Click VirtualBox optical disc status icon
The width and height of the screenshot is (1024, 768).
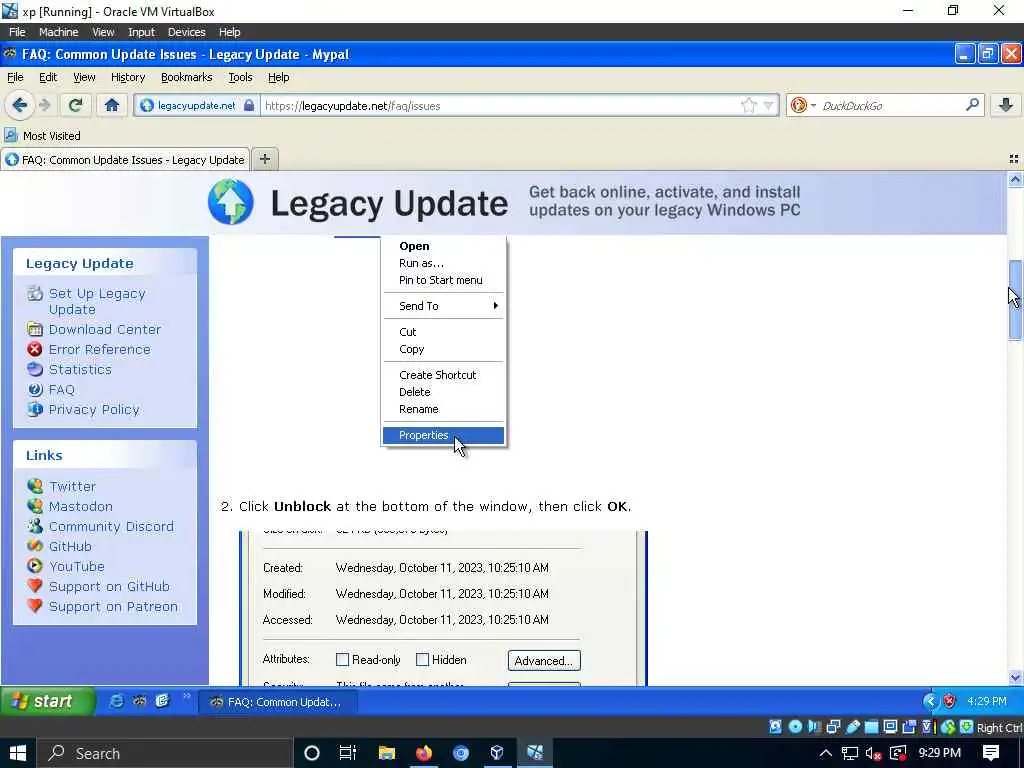tap(795, 727)
